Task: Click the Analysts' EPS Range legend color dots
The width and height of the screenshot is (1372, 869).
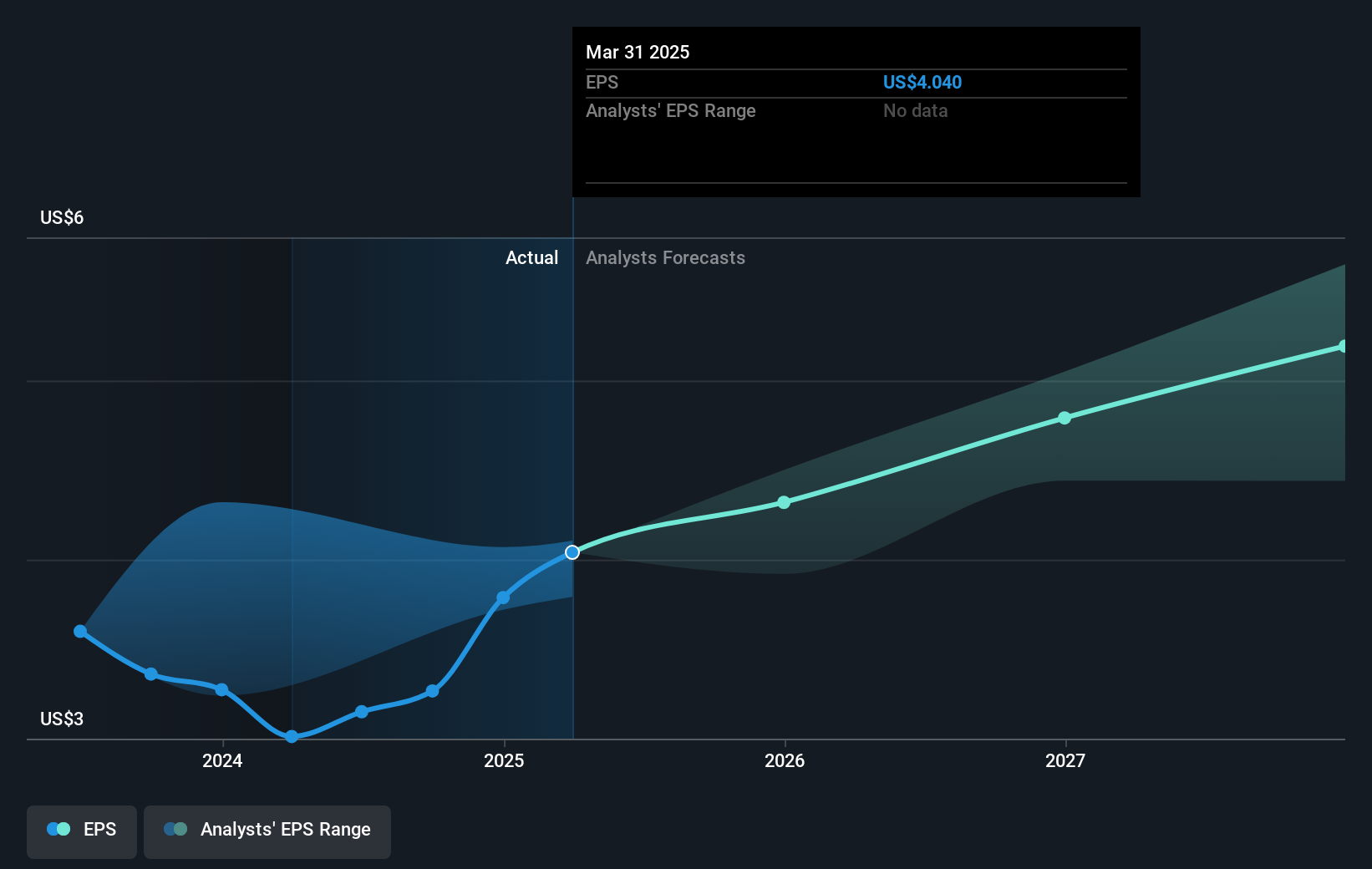Action: [175, 829]
